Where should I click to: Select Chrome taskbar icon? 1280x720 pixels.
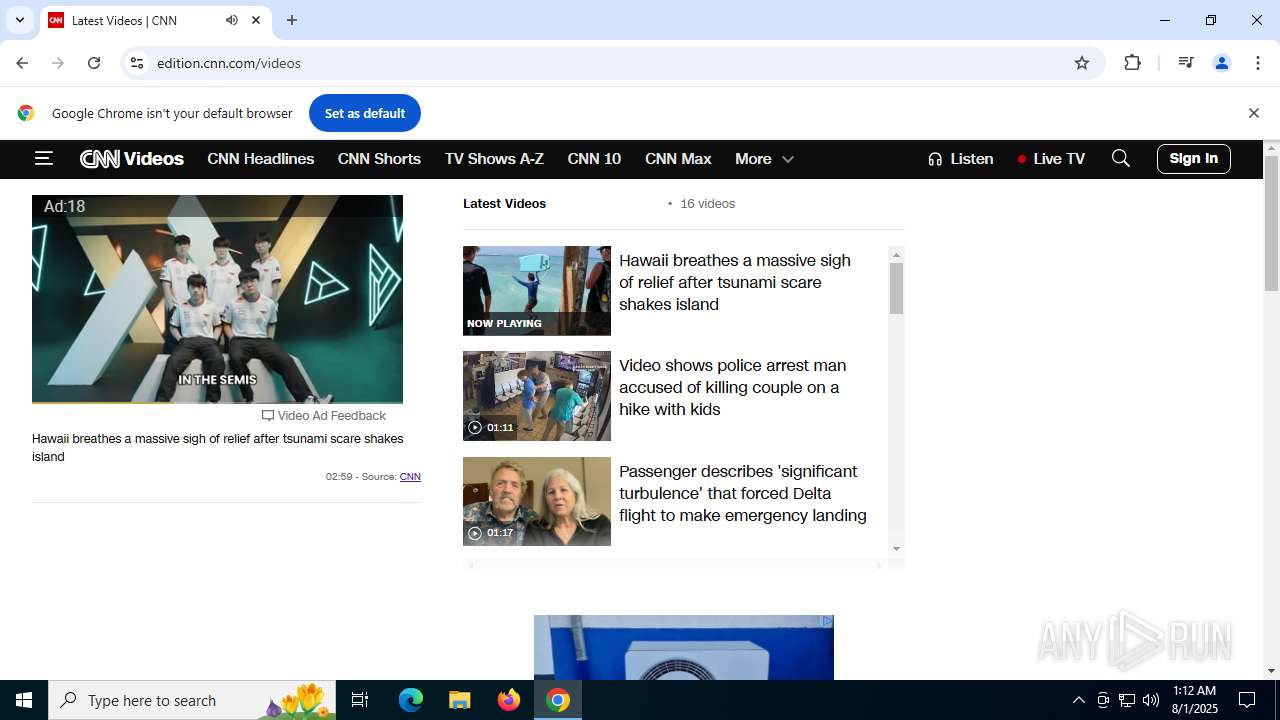click(x=558, y=700)
